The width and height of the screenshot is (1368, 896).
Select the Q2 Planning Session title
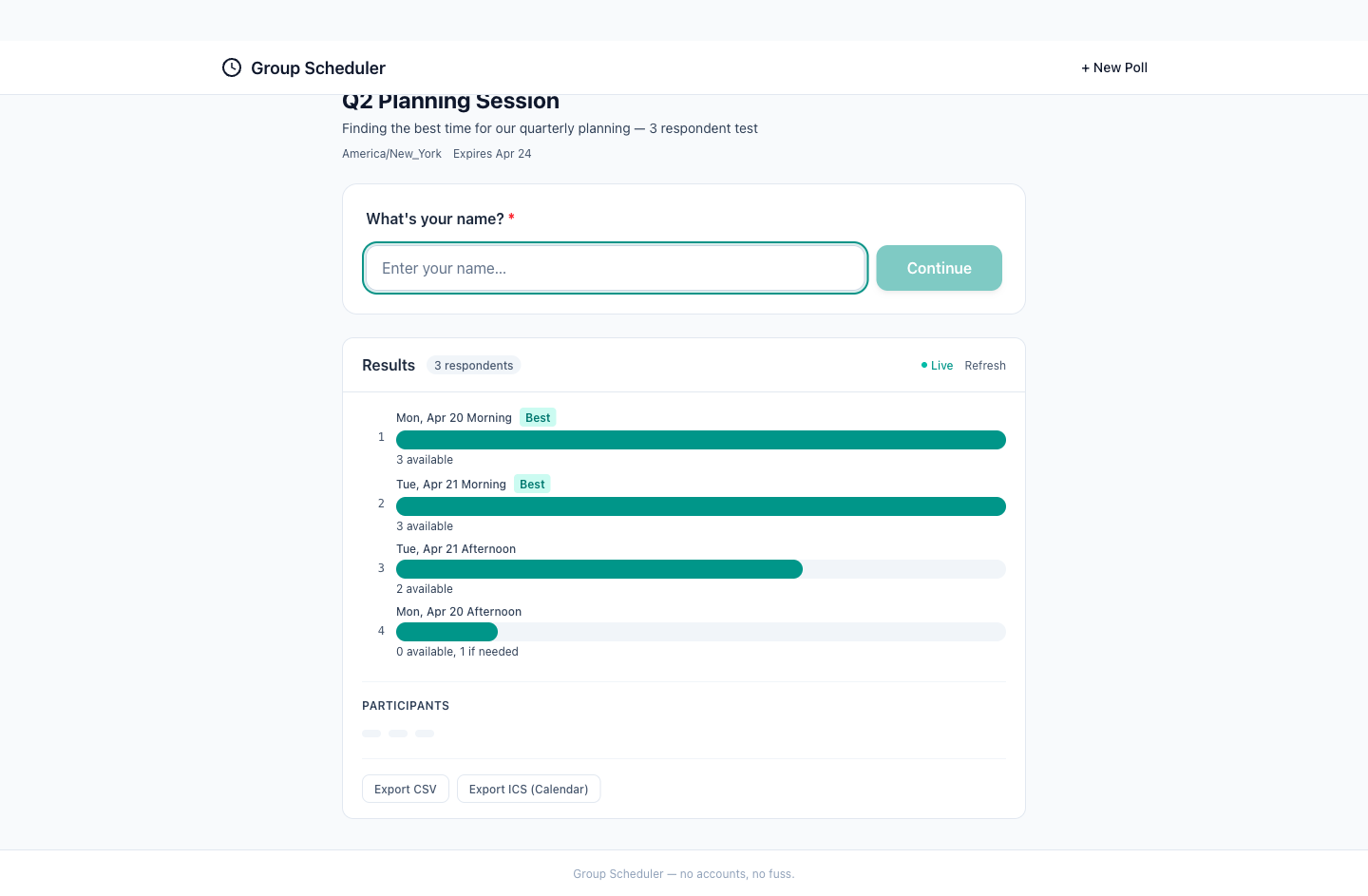[x=451, y=101]
